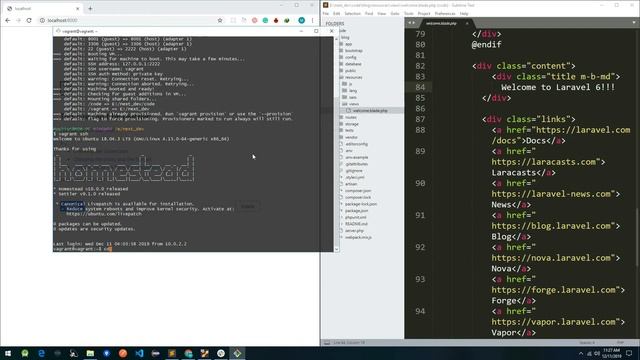Open the tab list dropdown in Sublime
640x360 pixels.
click(x=634, y=22)
